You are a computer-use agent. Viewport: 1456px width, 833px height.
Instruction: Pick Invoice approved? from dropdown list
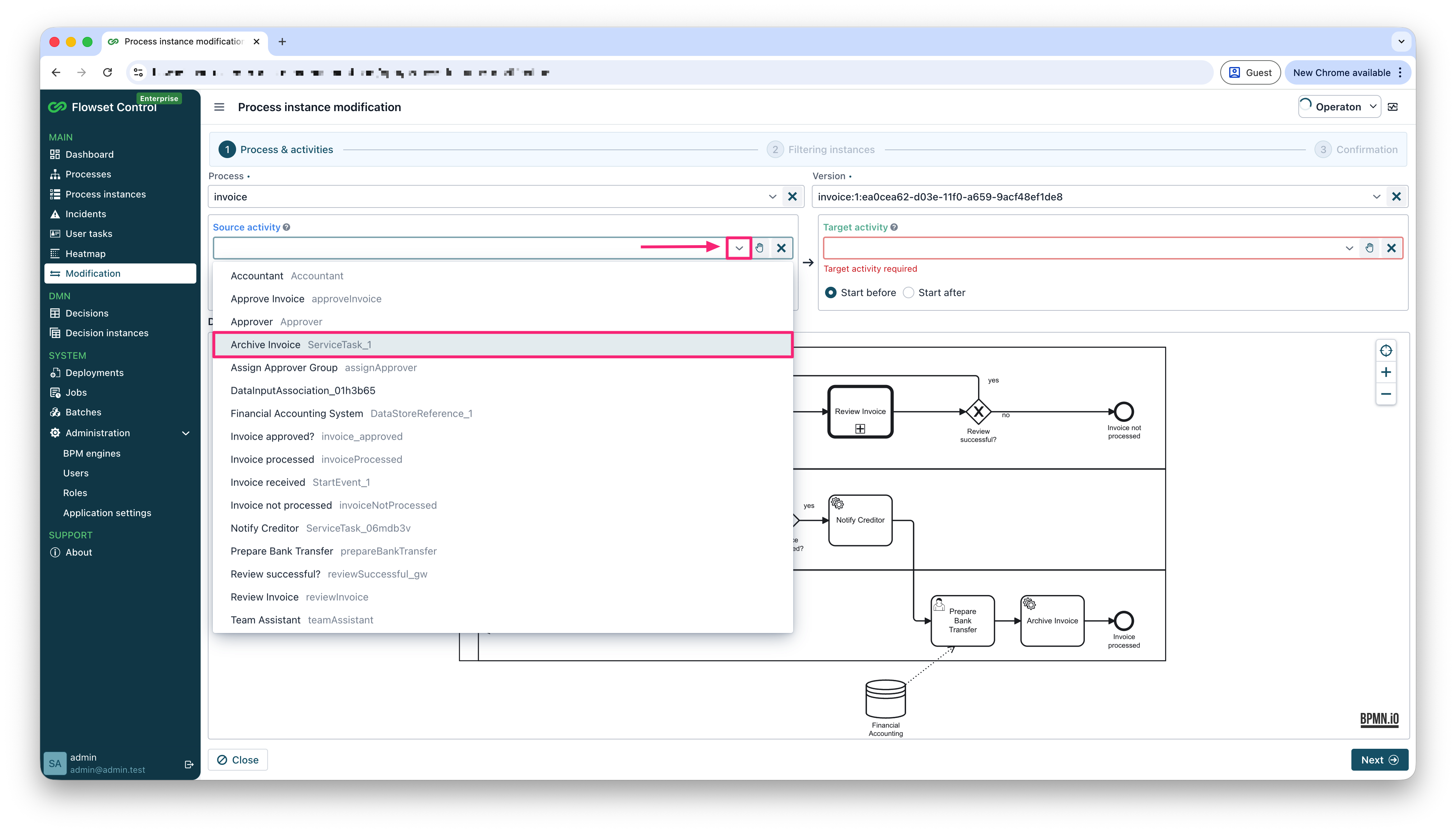coord(503,437)
